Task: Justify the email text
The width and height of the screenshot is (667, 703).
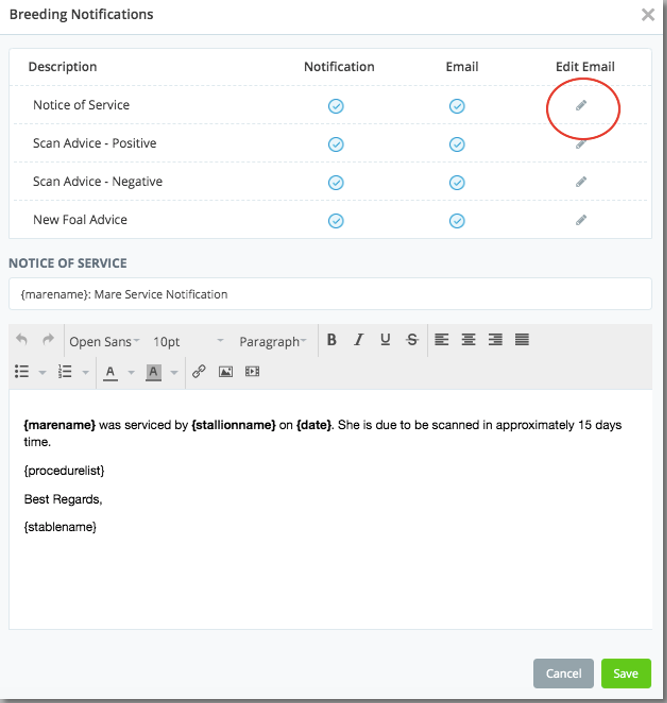Action: tap(521, 340)
